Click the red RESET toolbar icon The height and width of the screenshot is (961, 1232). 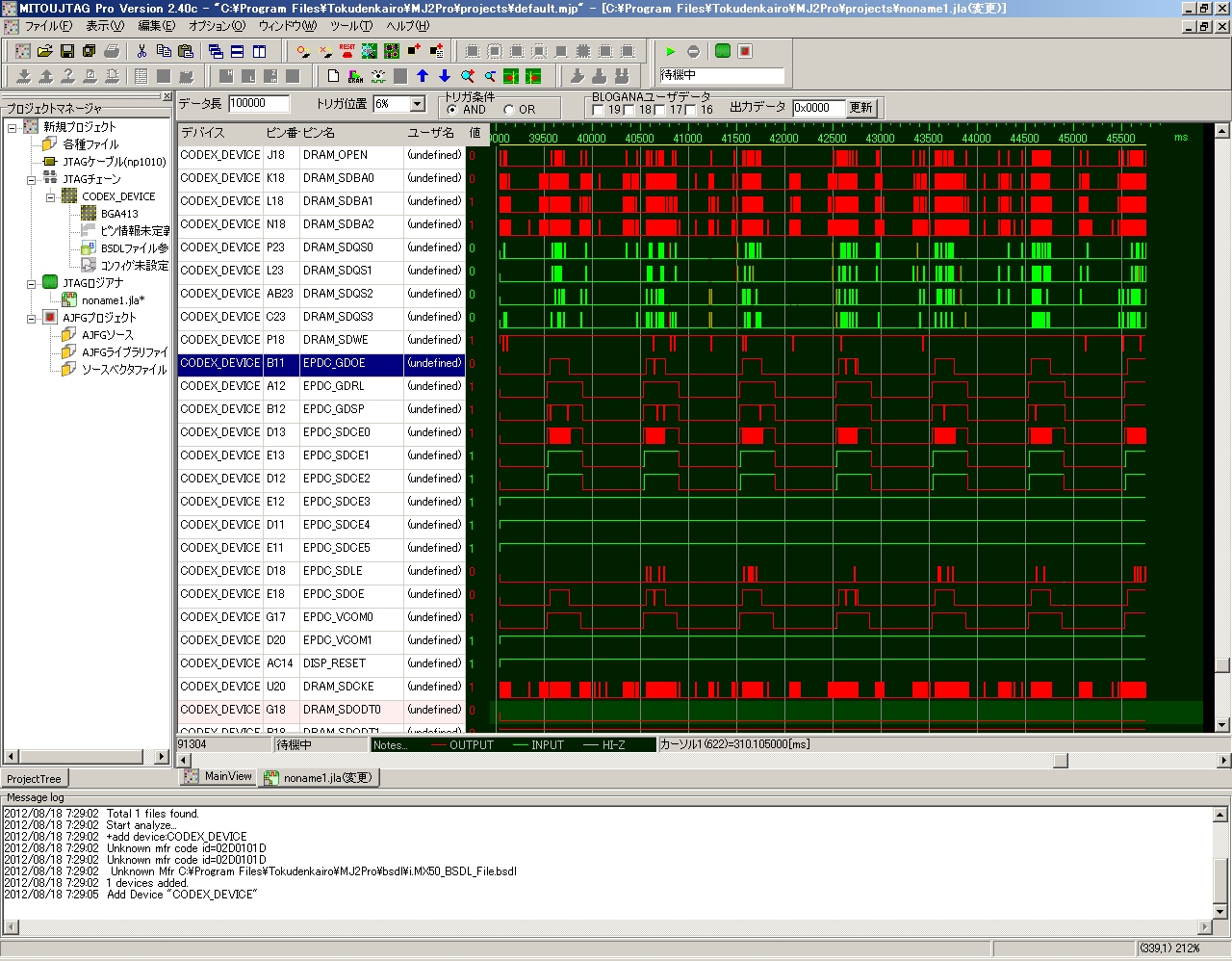click(347, 51)
